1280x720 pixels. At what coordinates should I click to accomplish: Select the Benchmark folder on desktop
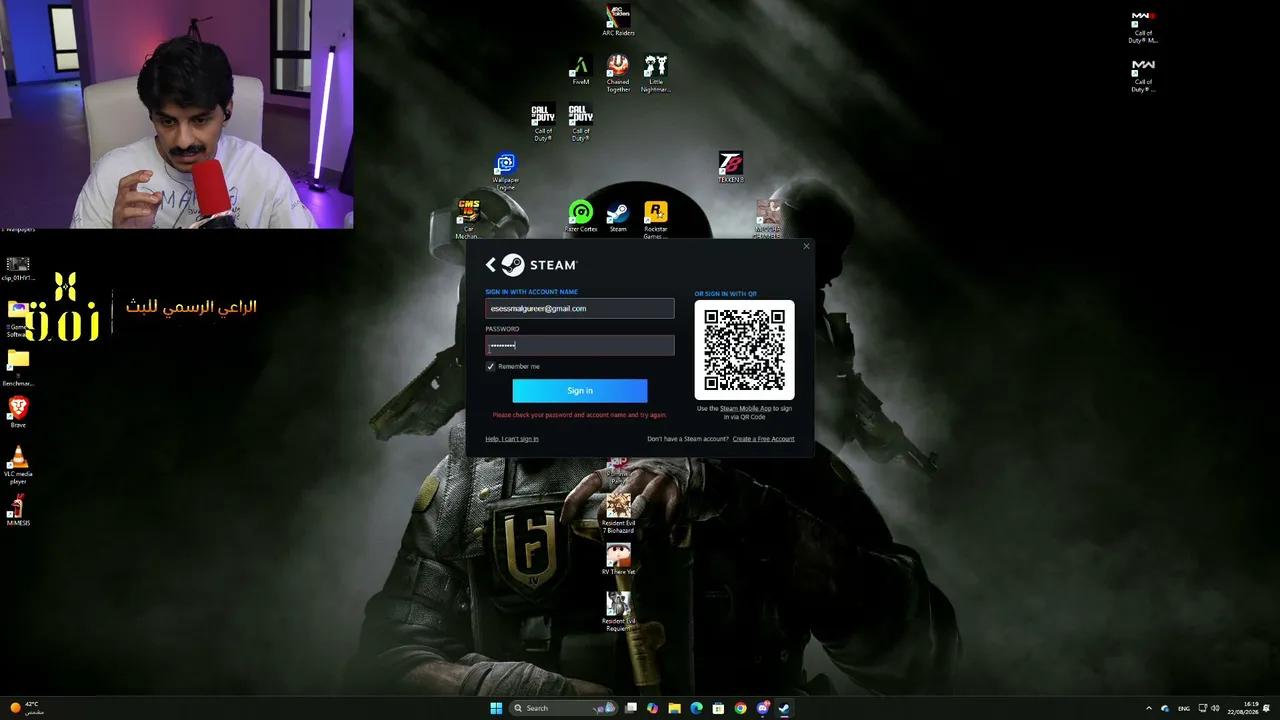click(18, 367)
